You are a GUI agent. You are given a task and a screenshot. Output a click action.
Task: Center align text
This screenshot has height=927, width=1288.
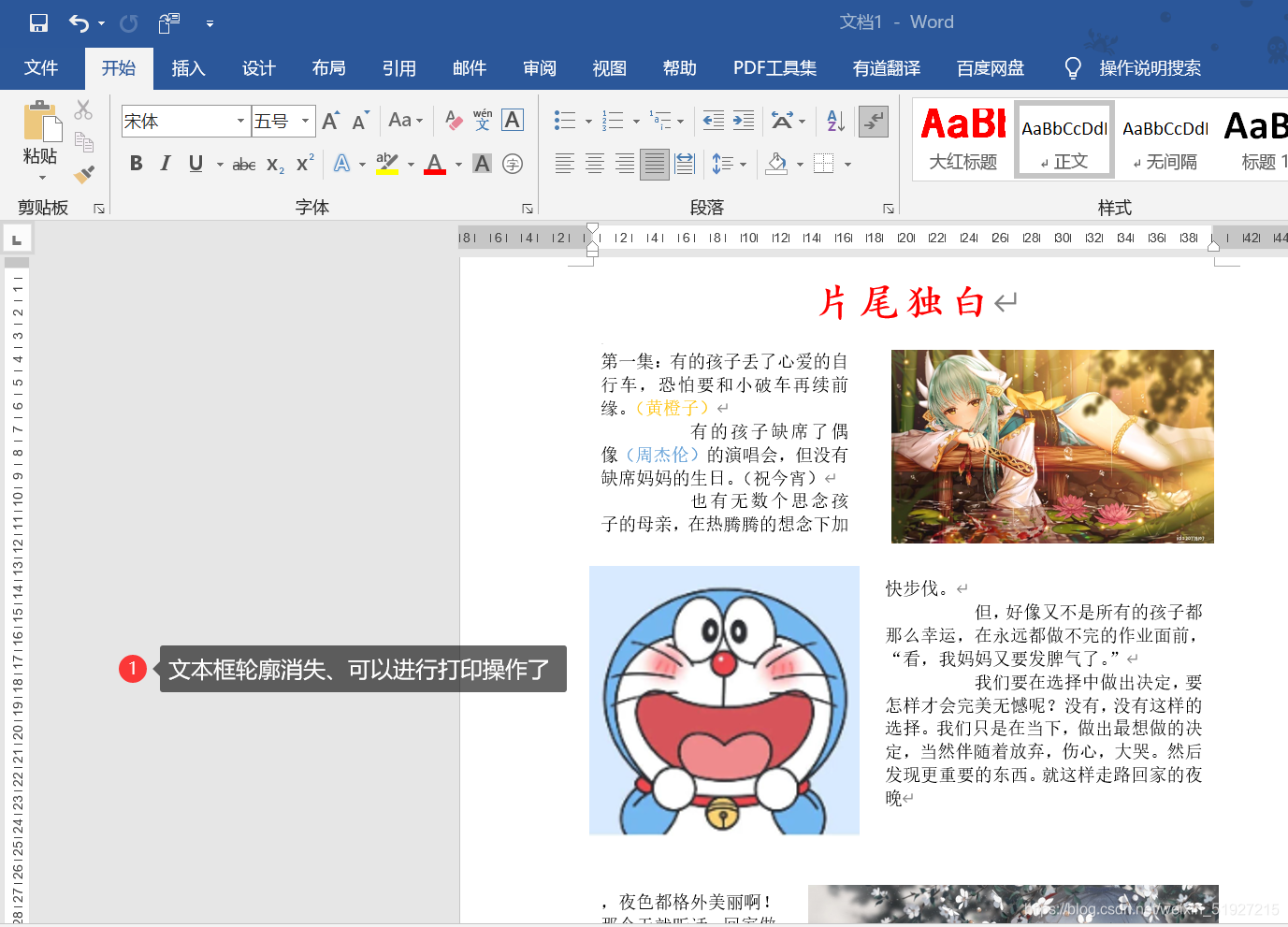click(x=595, y=164)
